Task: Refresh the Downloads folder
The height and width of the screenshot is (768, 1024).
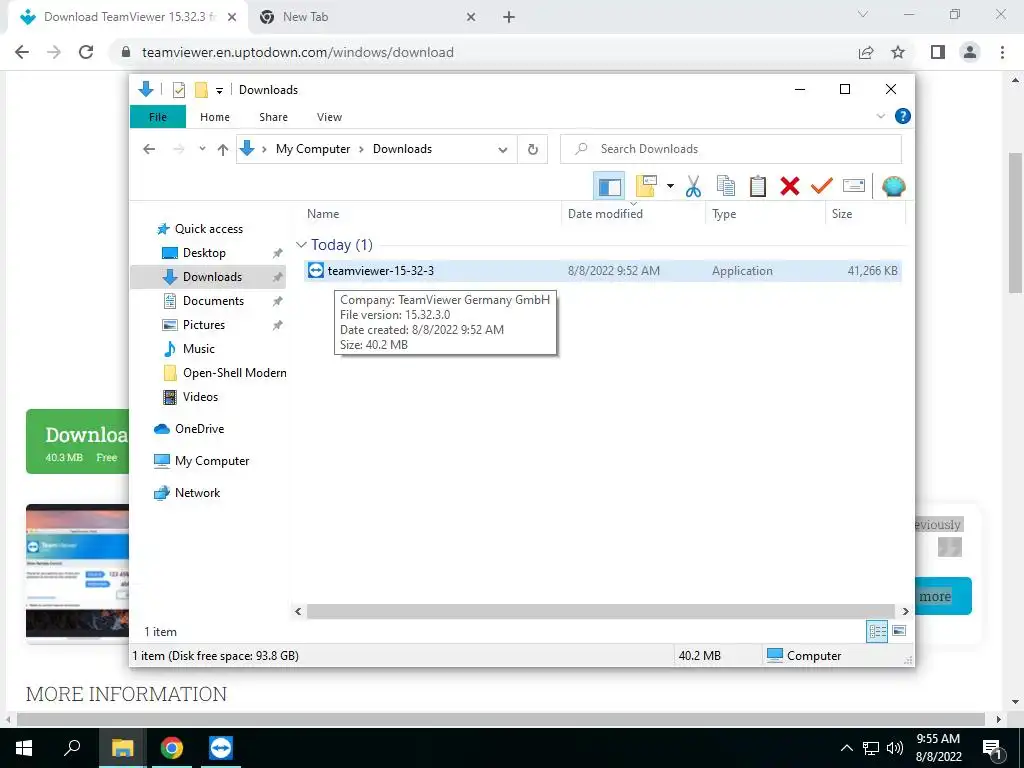Action: click(533, 150)
